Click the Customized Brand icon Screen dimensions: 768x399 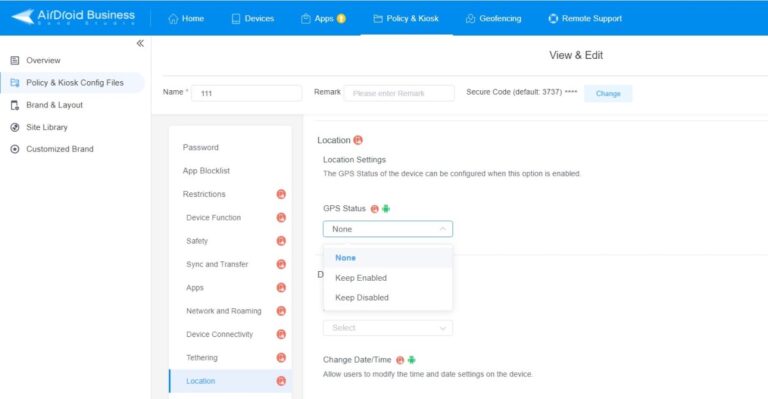(15, 149)
